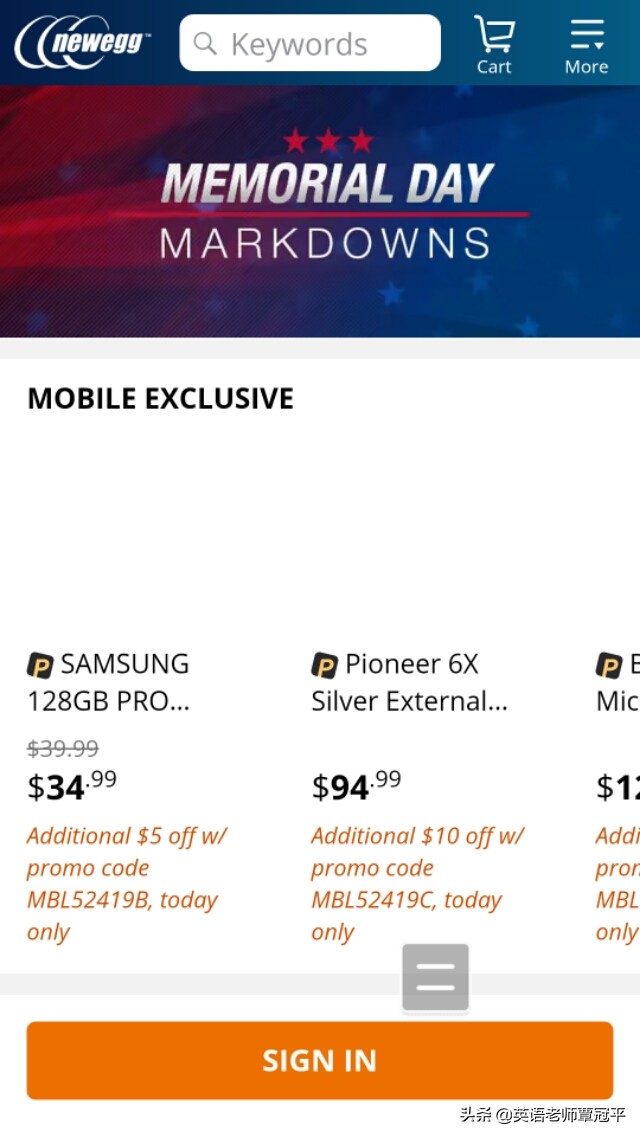Tap the gray floating menu handle
This screenshot has height=1137, width=640.
[x=435, y=977]
